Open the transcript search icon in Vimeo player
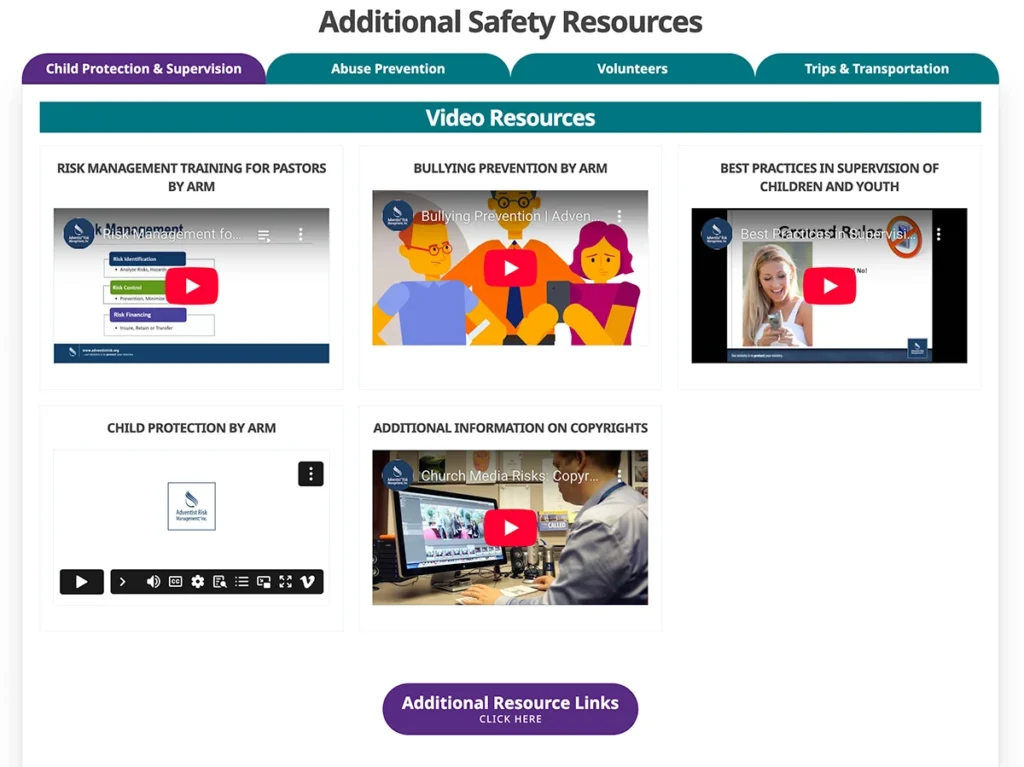 coord(219,582)
